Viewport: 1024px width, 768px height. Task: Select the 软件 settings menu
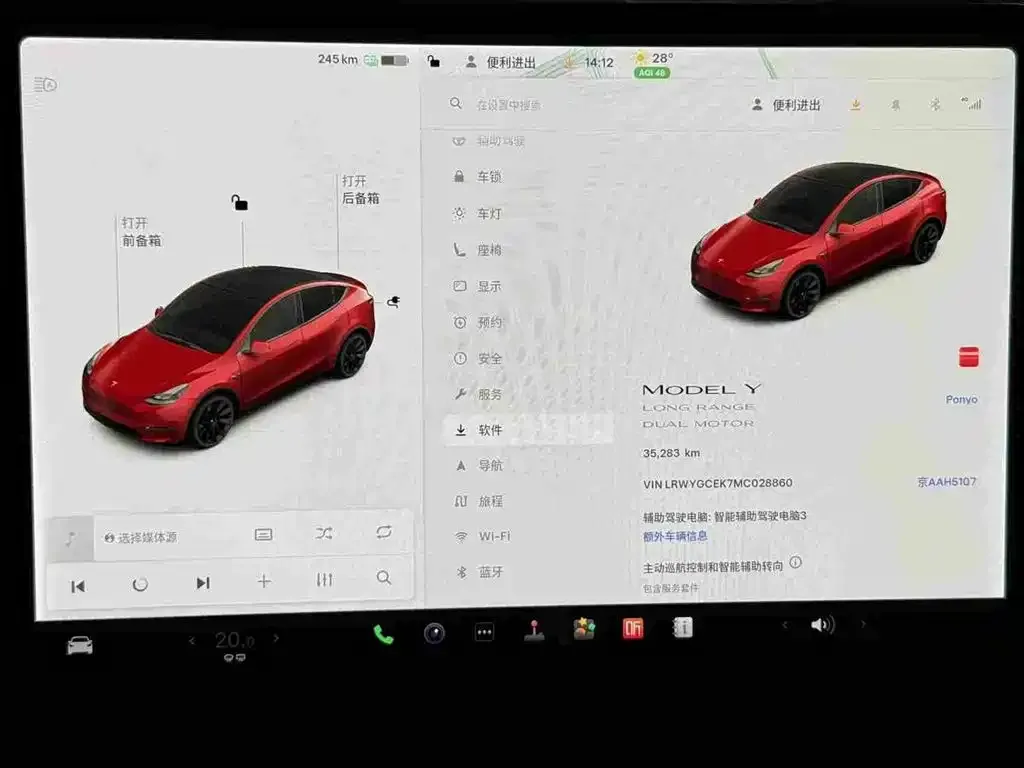point(529,430)
